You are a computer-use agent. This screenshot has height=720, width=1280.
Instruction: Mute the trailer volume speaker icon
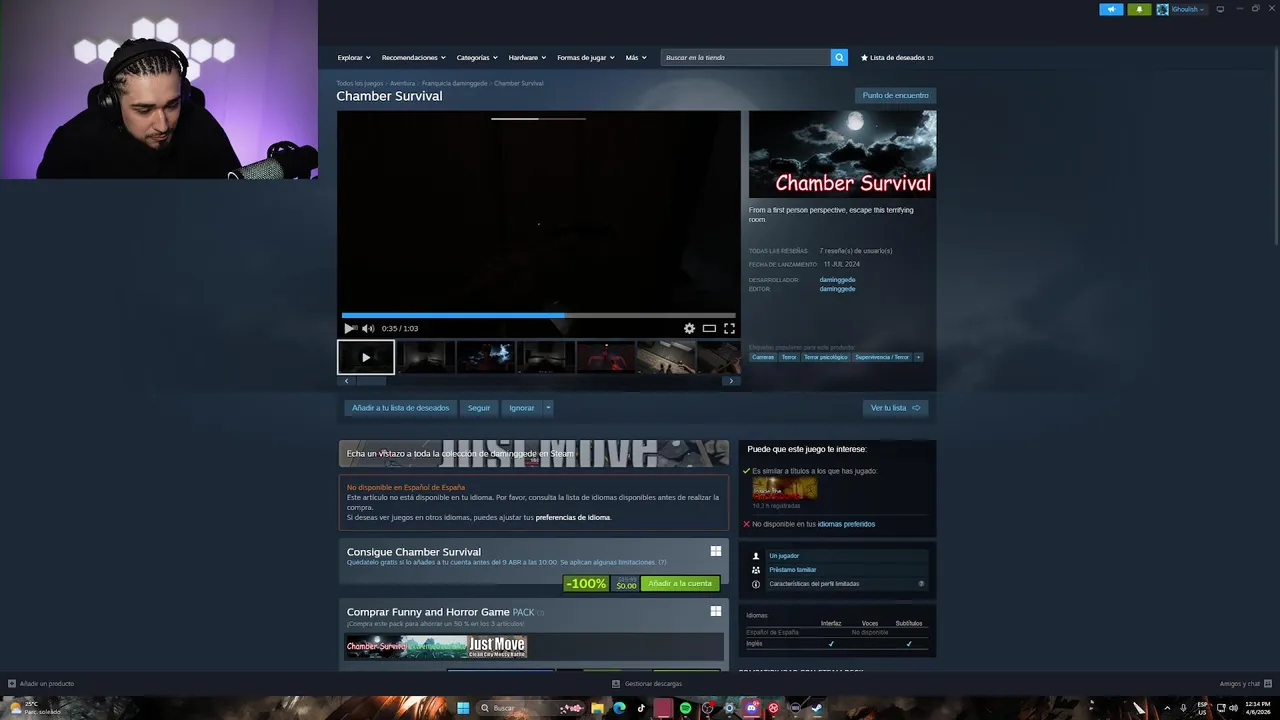point(368,328)
